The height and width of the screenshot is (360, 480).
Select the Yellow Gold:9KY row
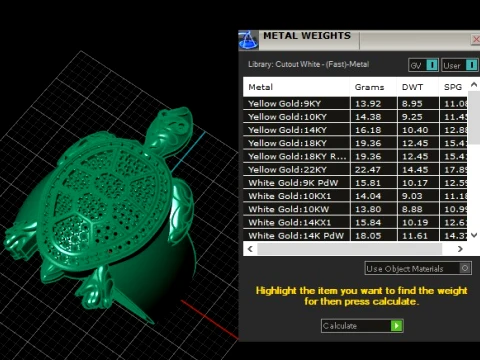click(x=356, y=103)
